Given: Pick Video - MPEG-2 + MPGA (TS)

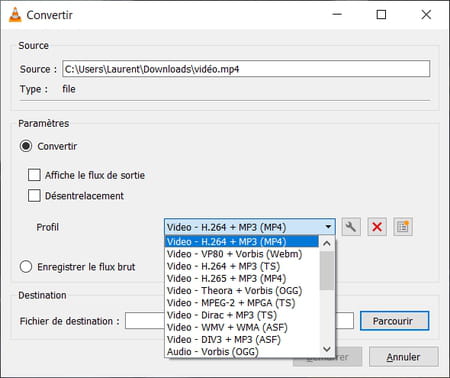Looking at the screenshot, I should pos(241,303).
